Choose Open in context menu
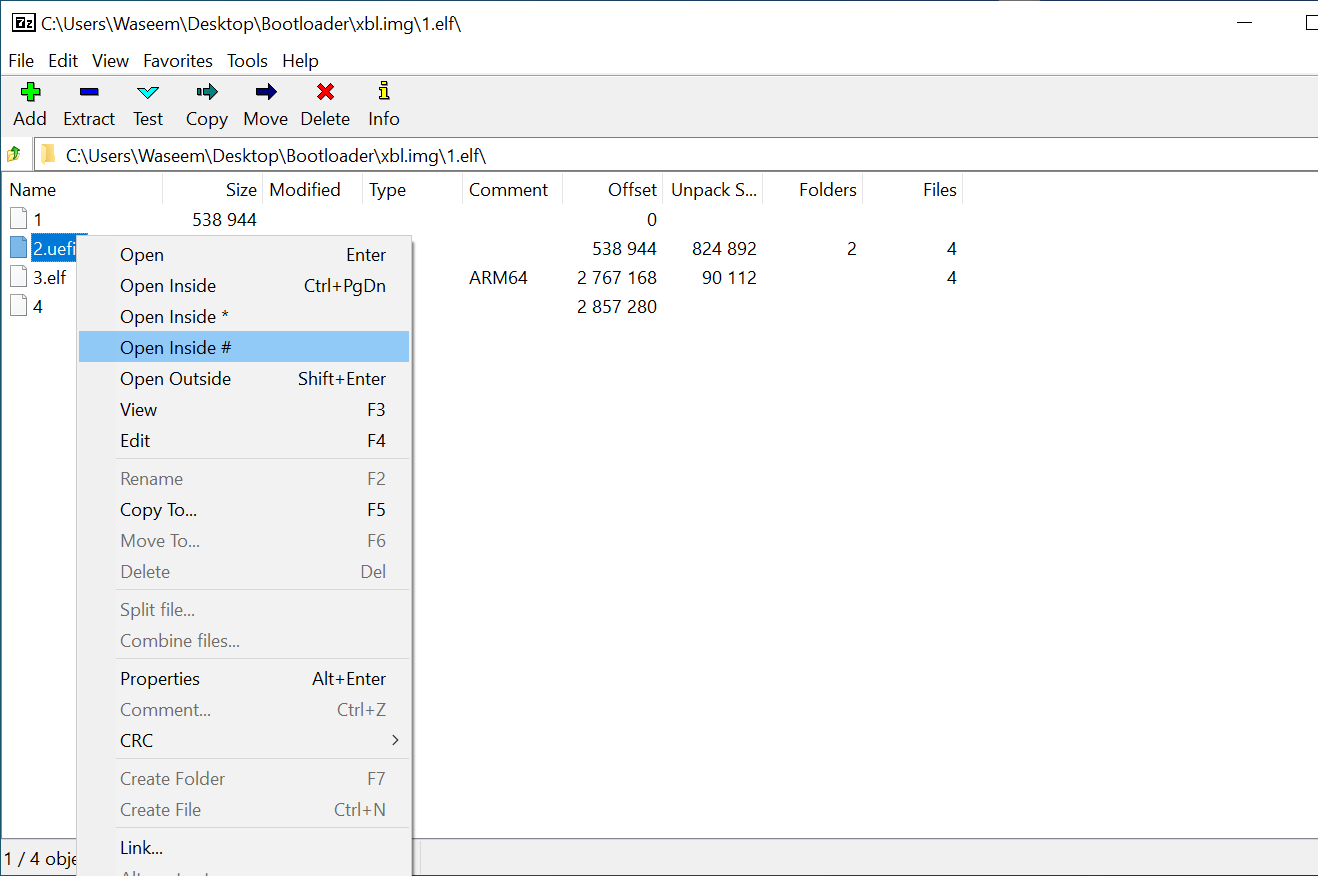 (x=244, y=255)
